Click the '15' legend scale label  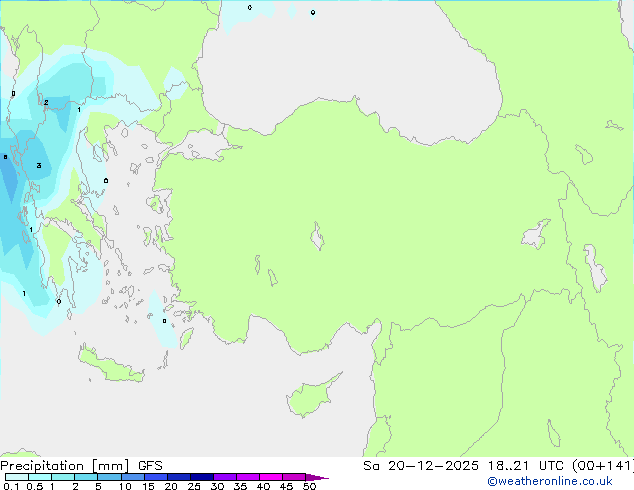148,486
